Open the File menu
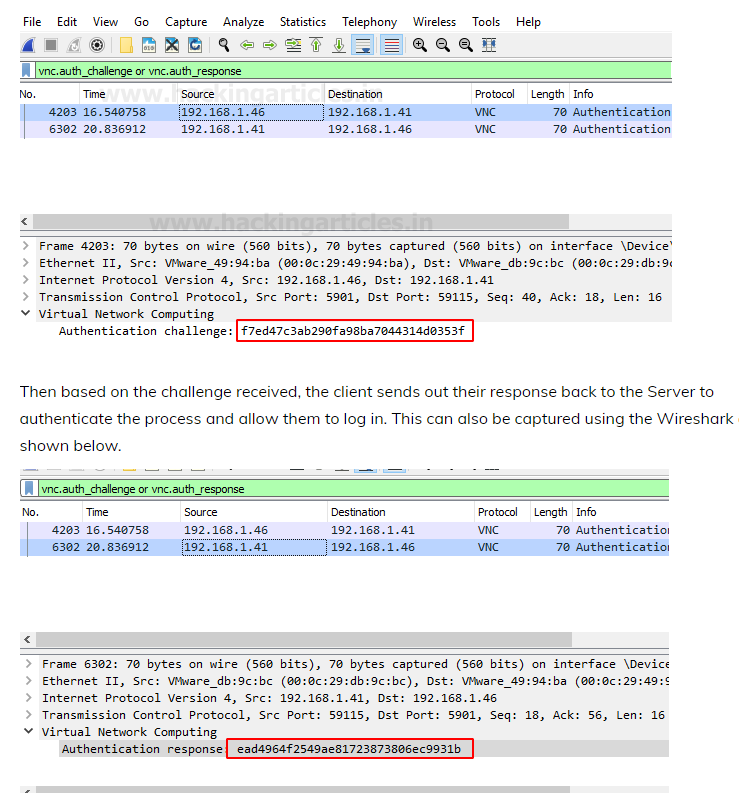739x798 pixels. coord(32,22)
